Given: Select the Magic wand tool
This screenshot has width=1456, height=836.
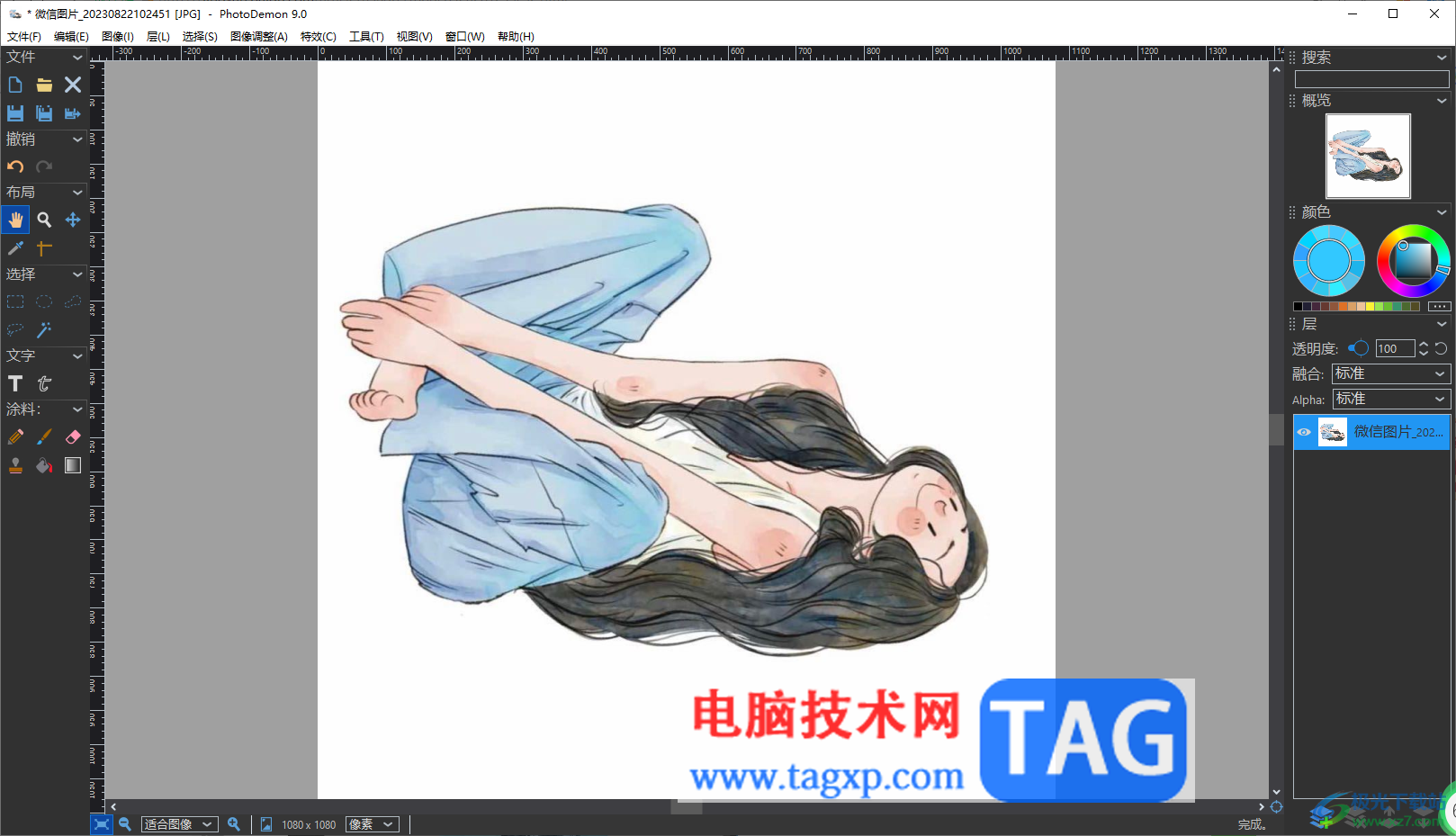Looking at the screenshot, I should tap(44, 330).
